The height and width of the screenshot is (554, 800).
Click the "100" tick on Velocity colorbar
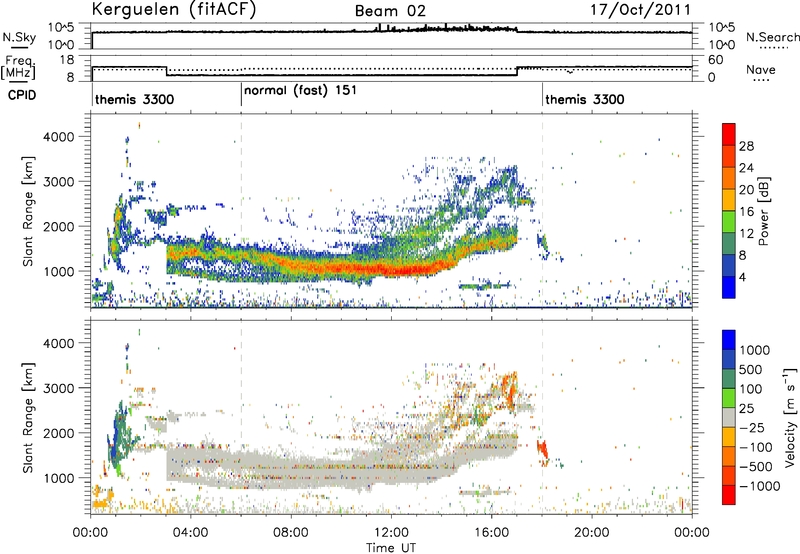[751, 389]
